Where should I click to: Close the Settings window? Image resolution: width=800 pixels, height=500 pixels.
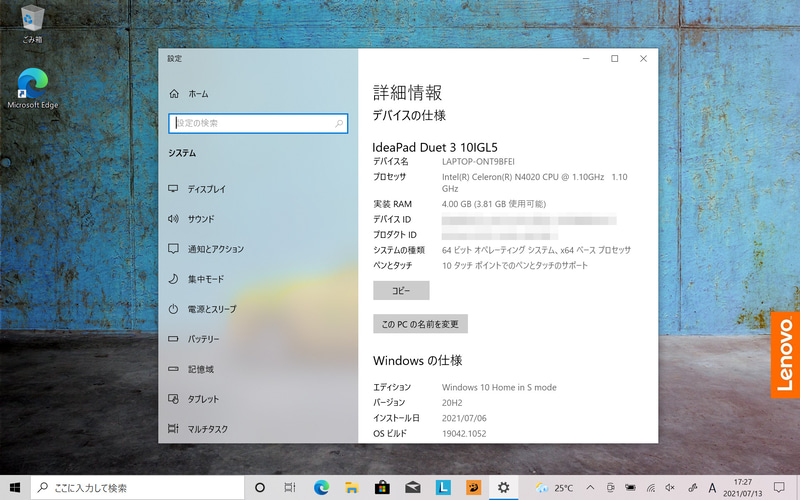pyautogui.click(x=643, y=59)
